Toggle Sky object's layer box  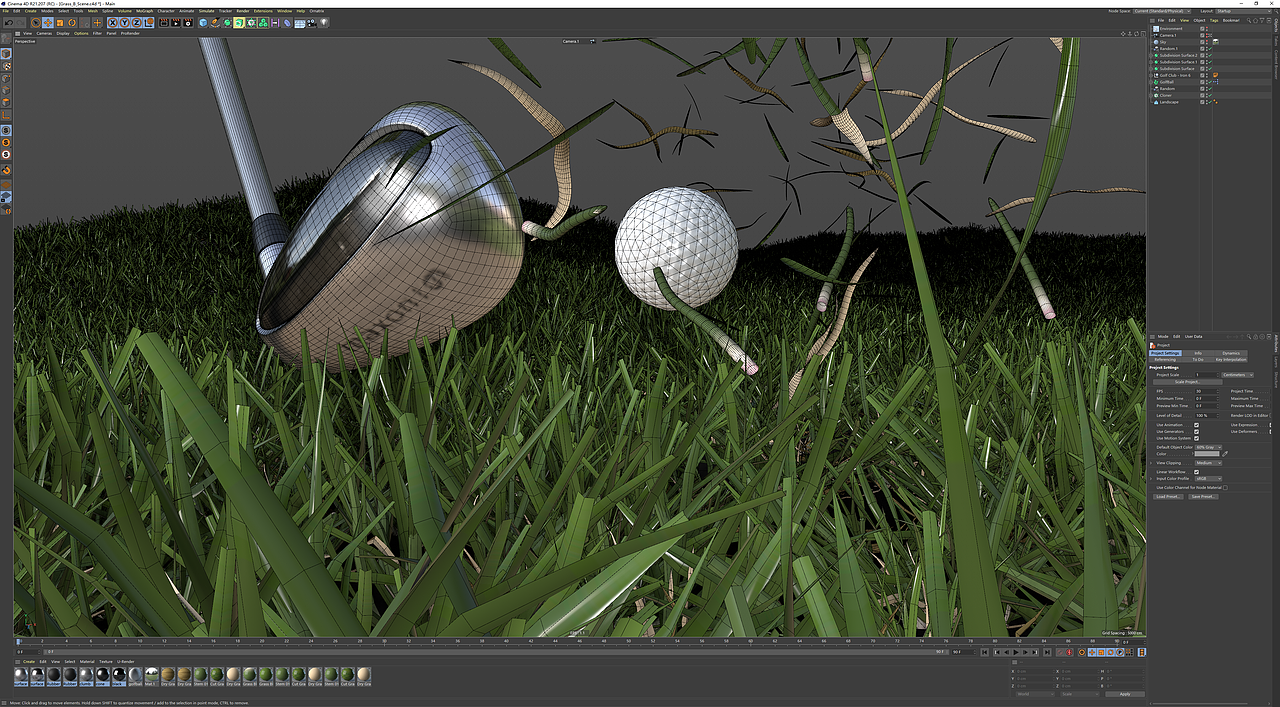[x=1202, y=42]
